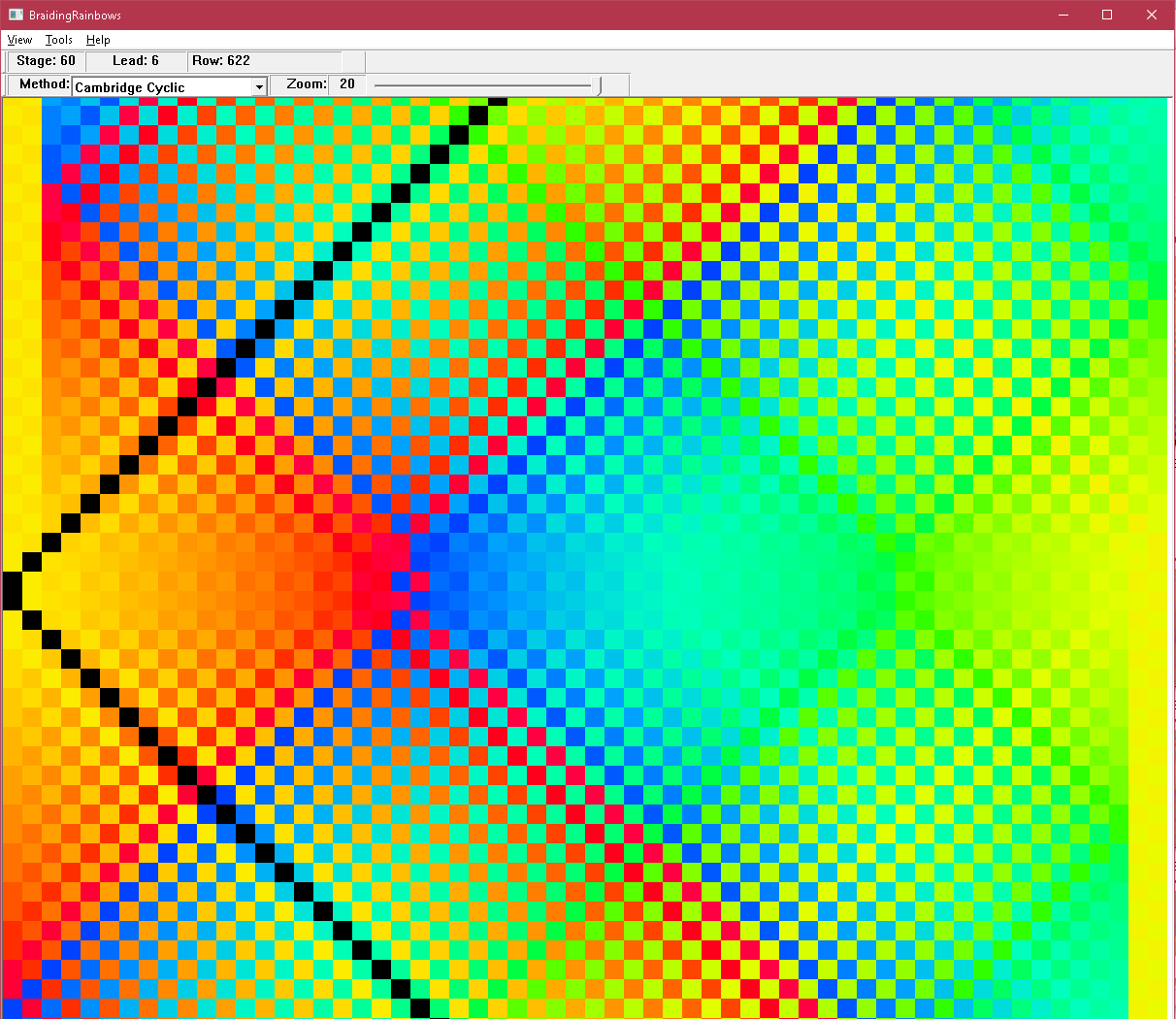The height and width of the screenshot is (1019, 1176).
Task: Expand the Method dropdown arrow
Action: (x=259, y=87)
